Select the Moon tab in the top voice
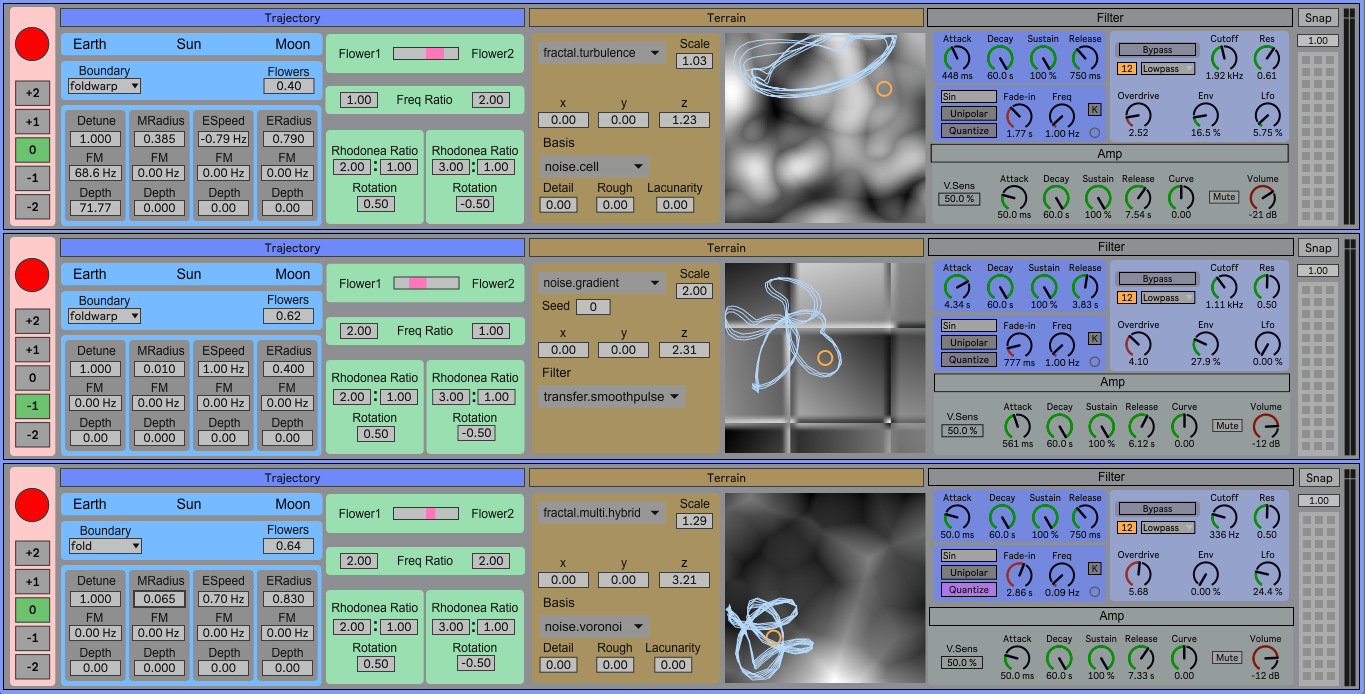Screen dimensions: 1365x694 pos(292,44)
